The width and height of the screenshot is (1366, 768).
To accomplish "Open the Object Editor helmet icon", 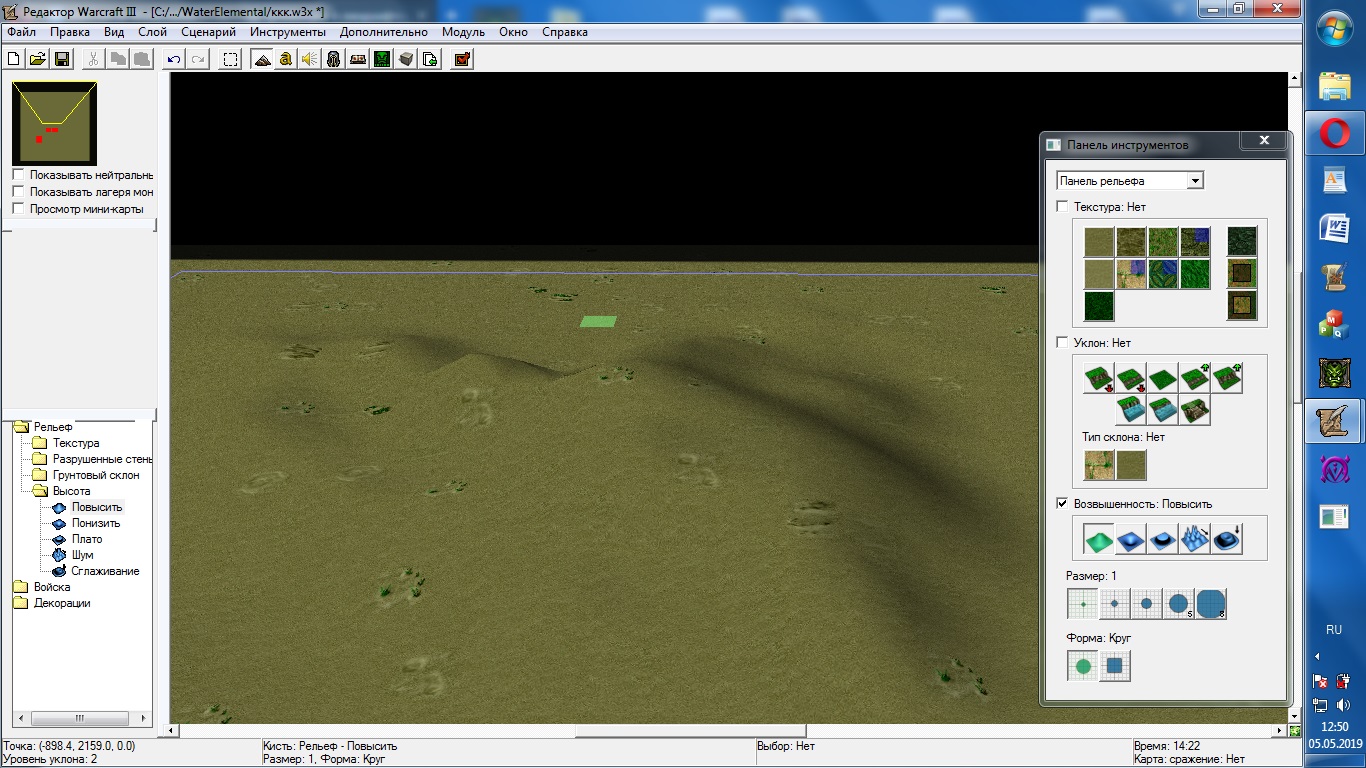I will (x=334, y=59).
